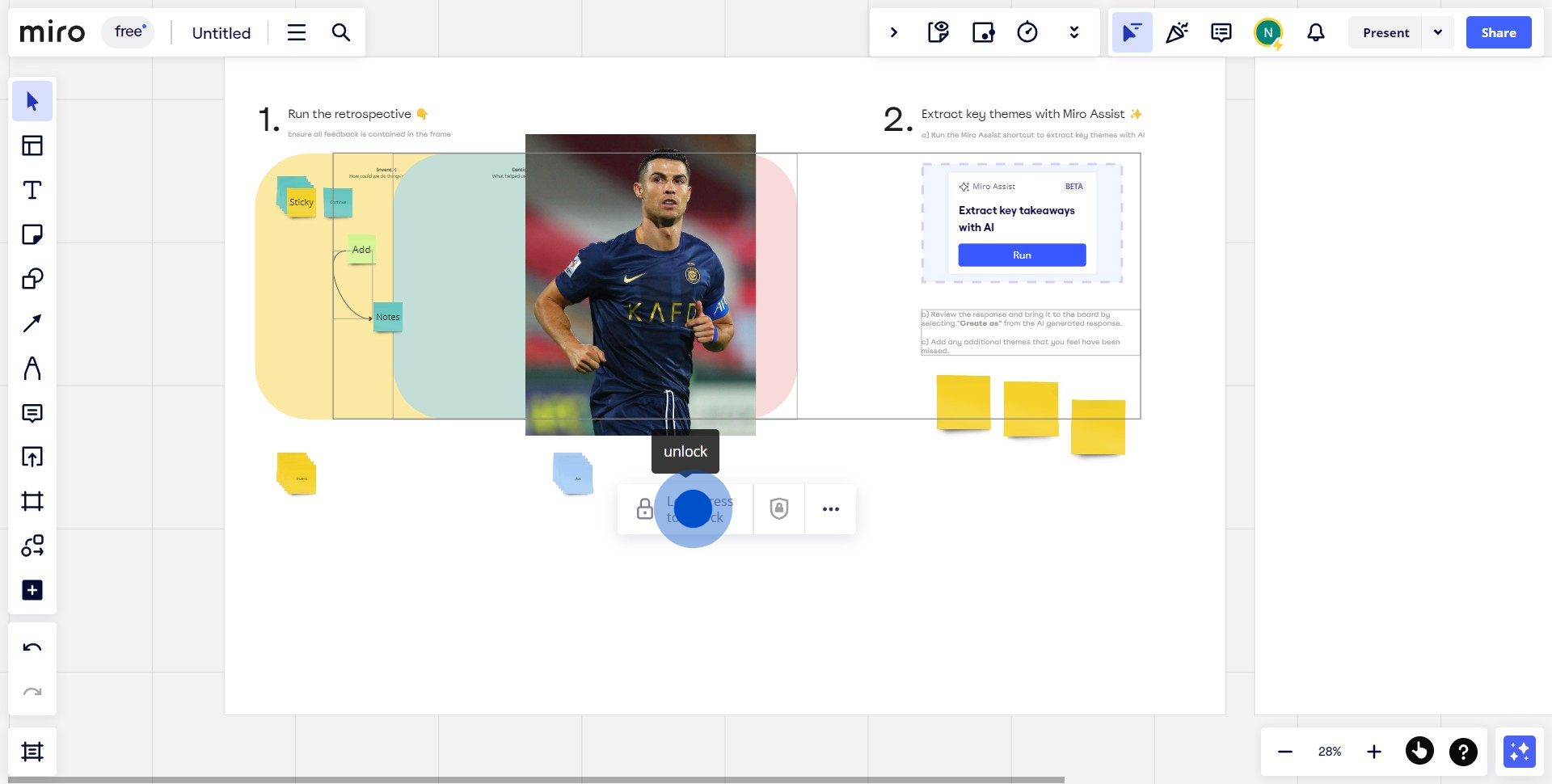Viewport: 1552px width, 784px height.
Task: Expand more top toolbar tools
Action: point(1074,32)
